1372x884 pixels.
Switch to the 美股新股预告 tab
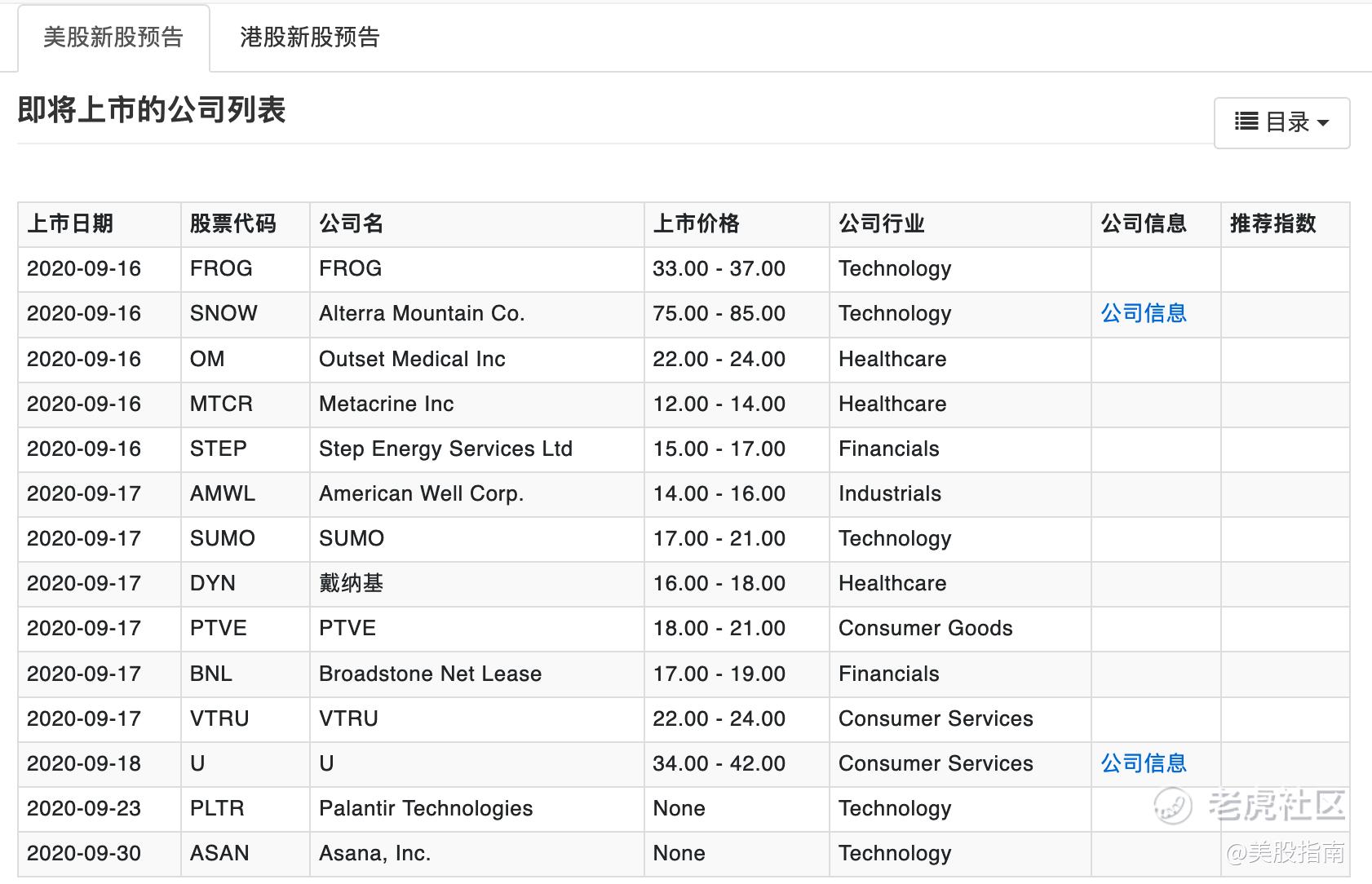point(113,38)
